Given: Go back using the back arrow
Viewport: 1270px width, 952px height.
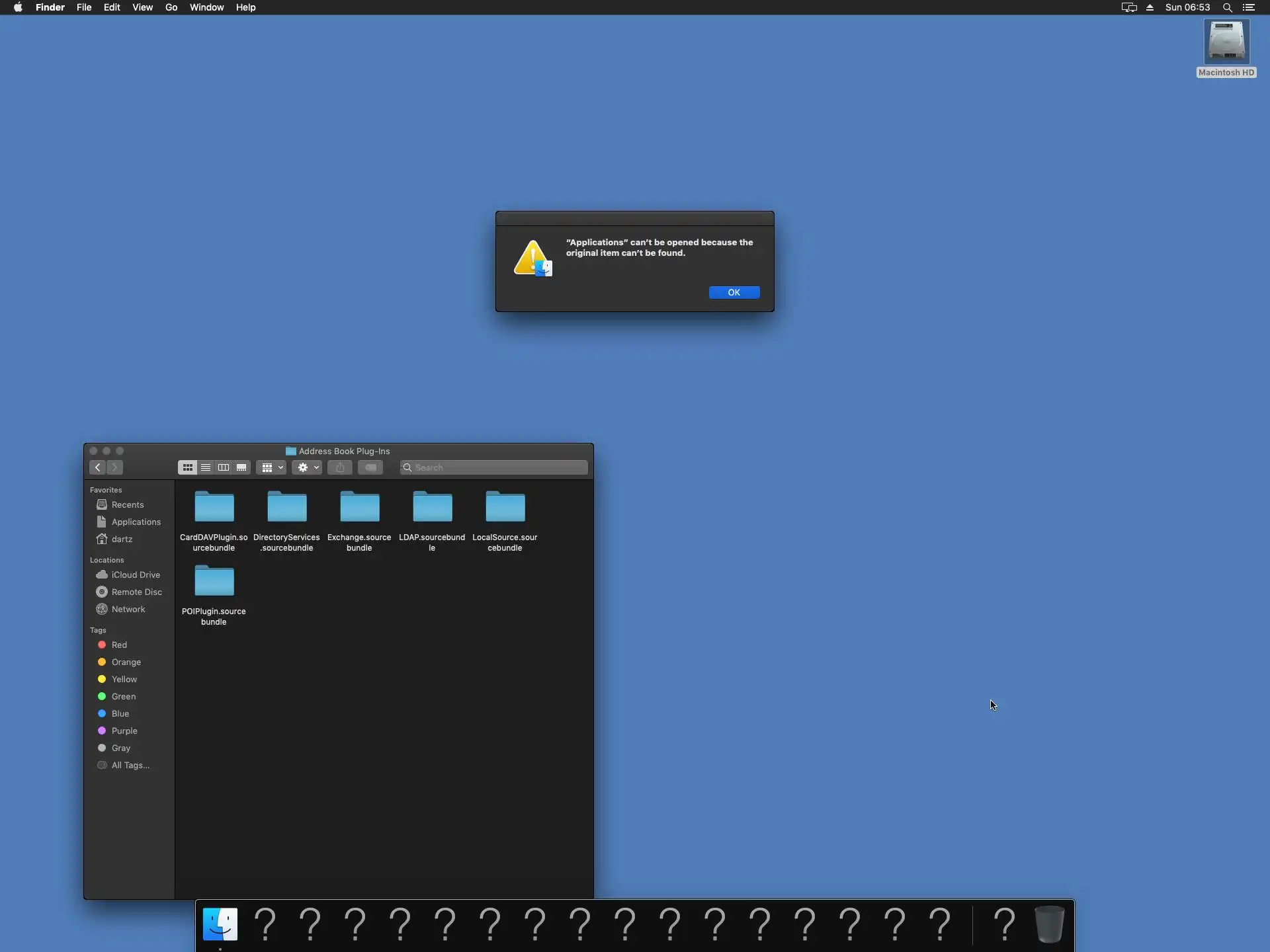Looking at the screenshot, I should click(x=98, y=467).
